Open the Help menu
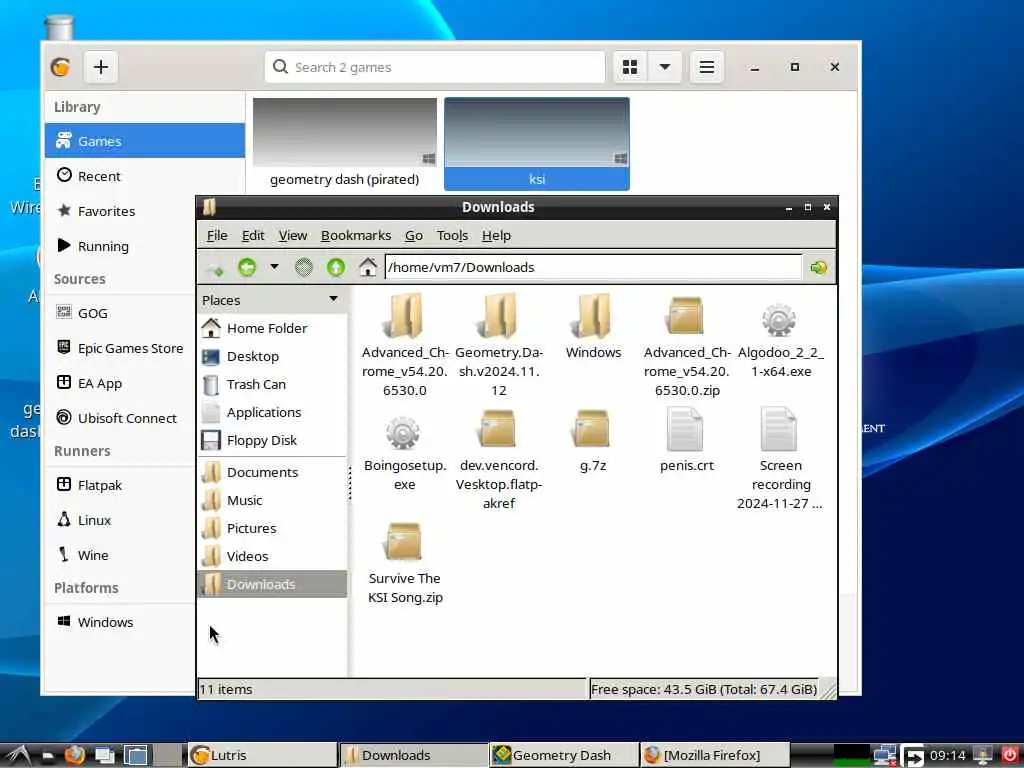This screenshot has width=1024, height=768. pyautogui.click(x=496, y=235)
